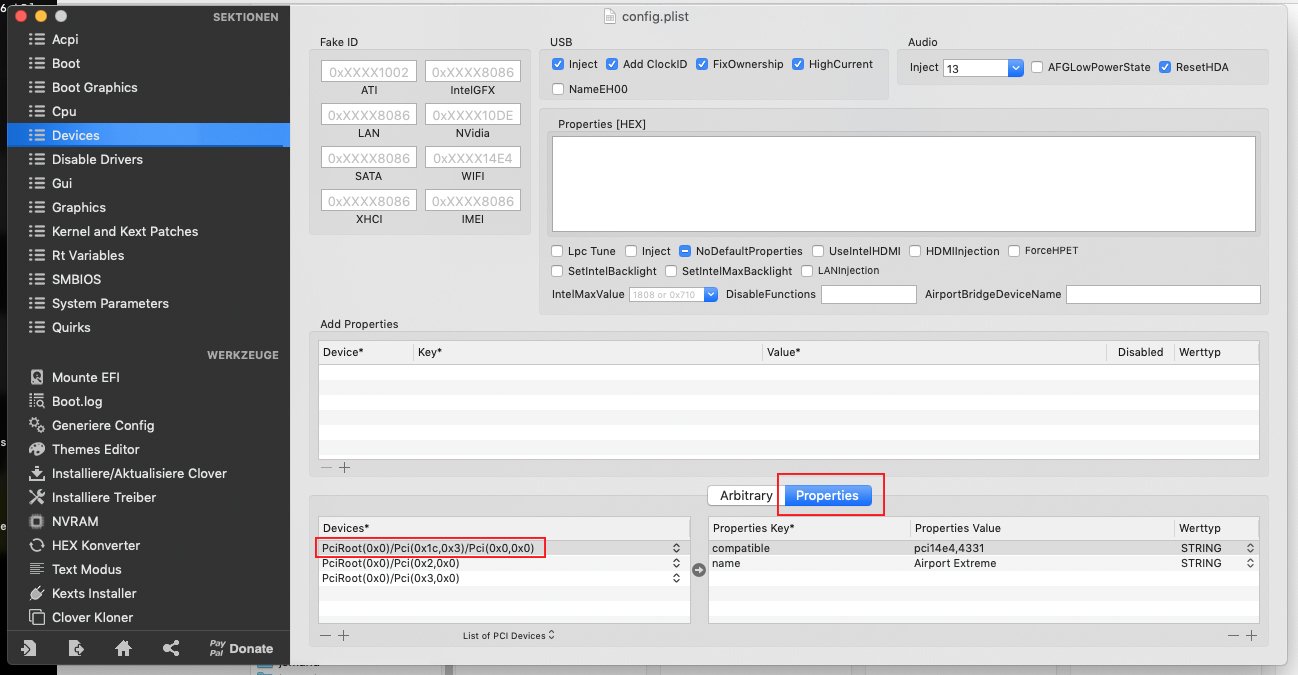The height and width of the screenshot is (675, 1298).
Task: Toggle the UseIntelHDMI checkbox
Action: (819, 251)
